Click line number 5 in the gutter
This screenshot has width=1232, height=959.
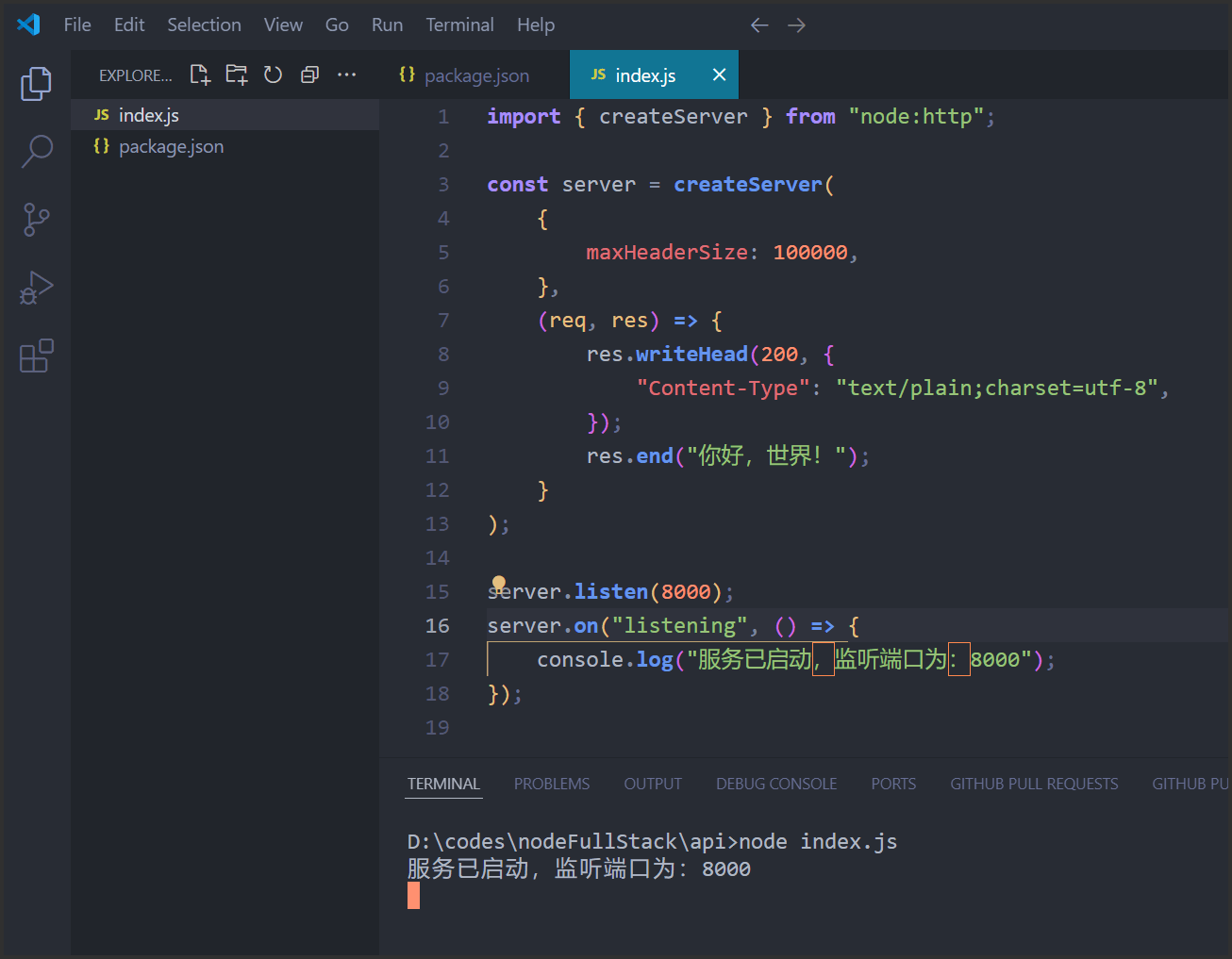click(x=443, y=252)
